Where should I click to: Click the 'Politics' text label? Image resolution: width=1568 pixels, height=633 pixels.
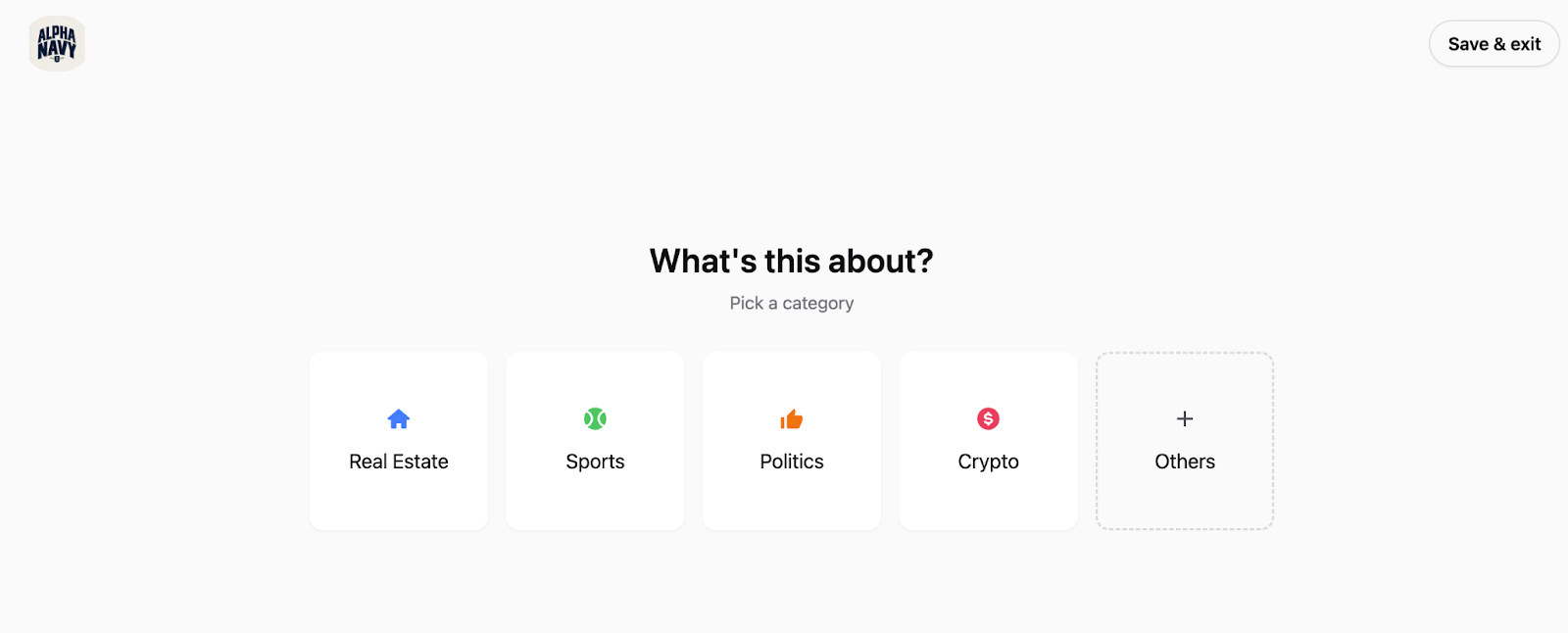click(x=792, y=462)
